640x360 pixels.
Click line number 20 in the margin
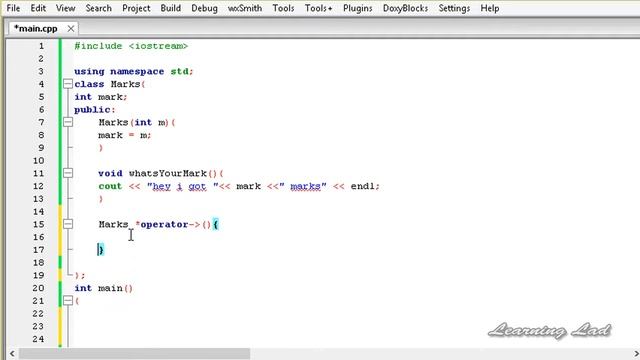click(x=38, y=288)
